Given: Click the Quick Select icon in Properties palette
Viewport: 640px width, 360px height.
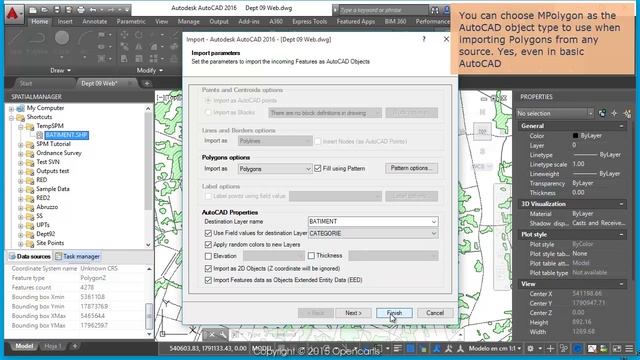Looking at the screenshot, I should click(x=627, y=113).
